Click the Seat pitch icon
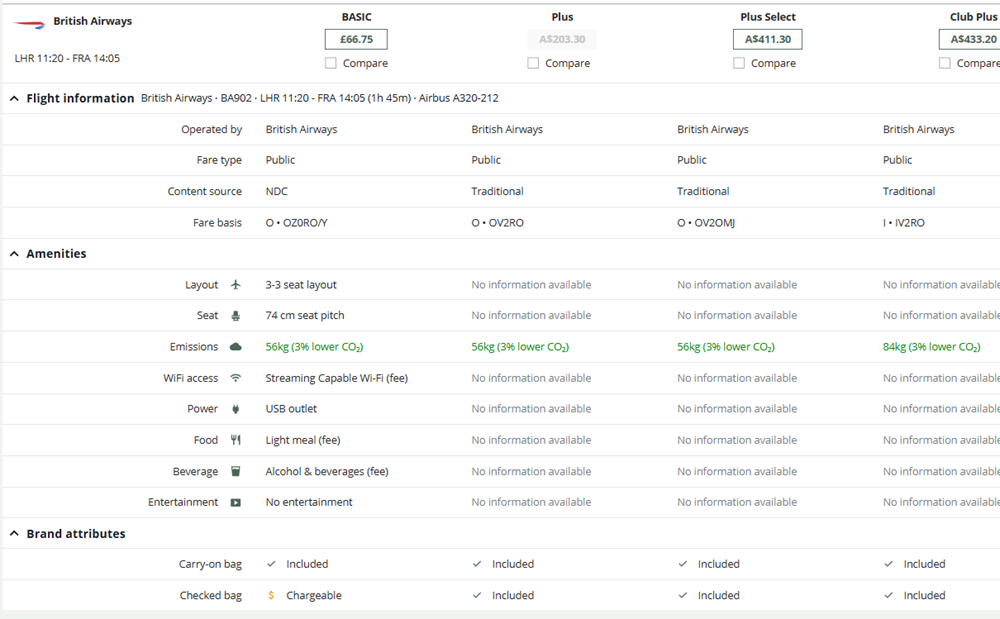This screenshot has width=1000, height=619. click(236, 316)
